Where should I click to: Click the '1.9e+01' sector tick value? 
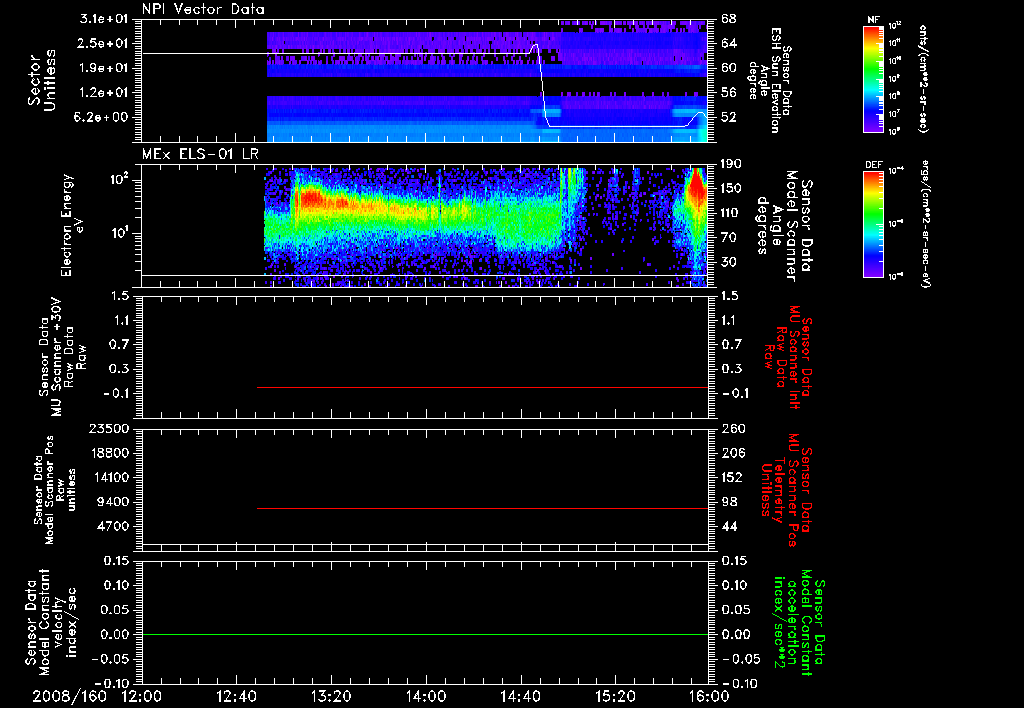104,68
